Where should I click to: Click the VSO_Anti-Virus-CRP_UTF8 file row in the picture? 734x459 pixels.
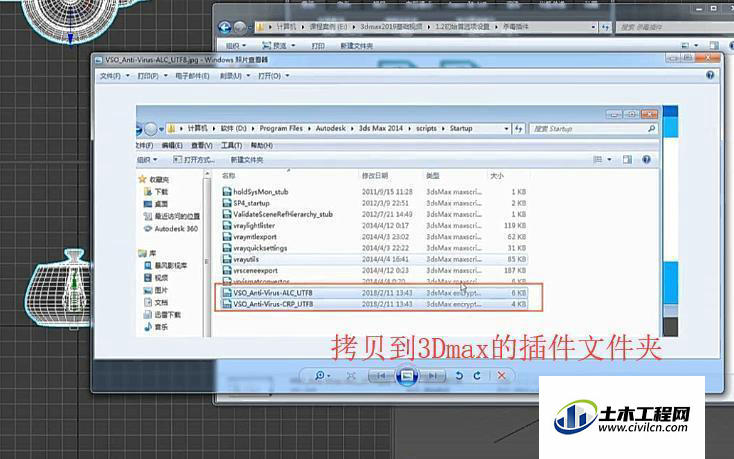pos(374,304)
